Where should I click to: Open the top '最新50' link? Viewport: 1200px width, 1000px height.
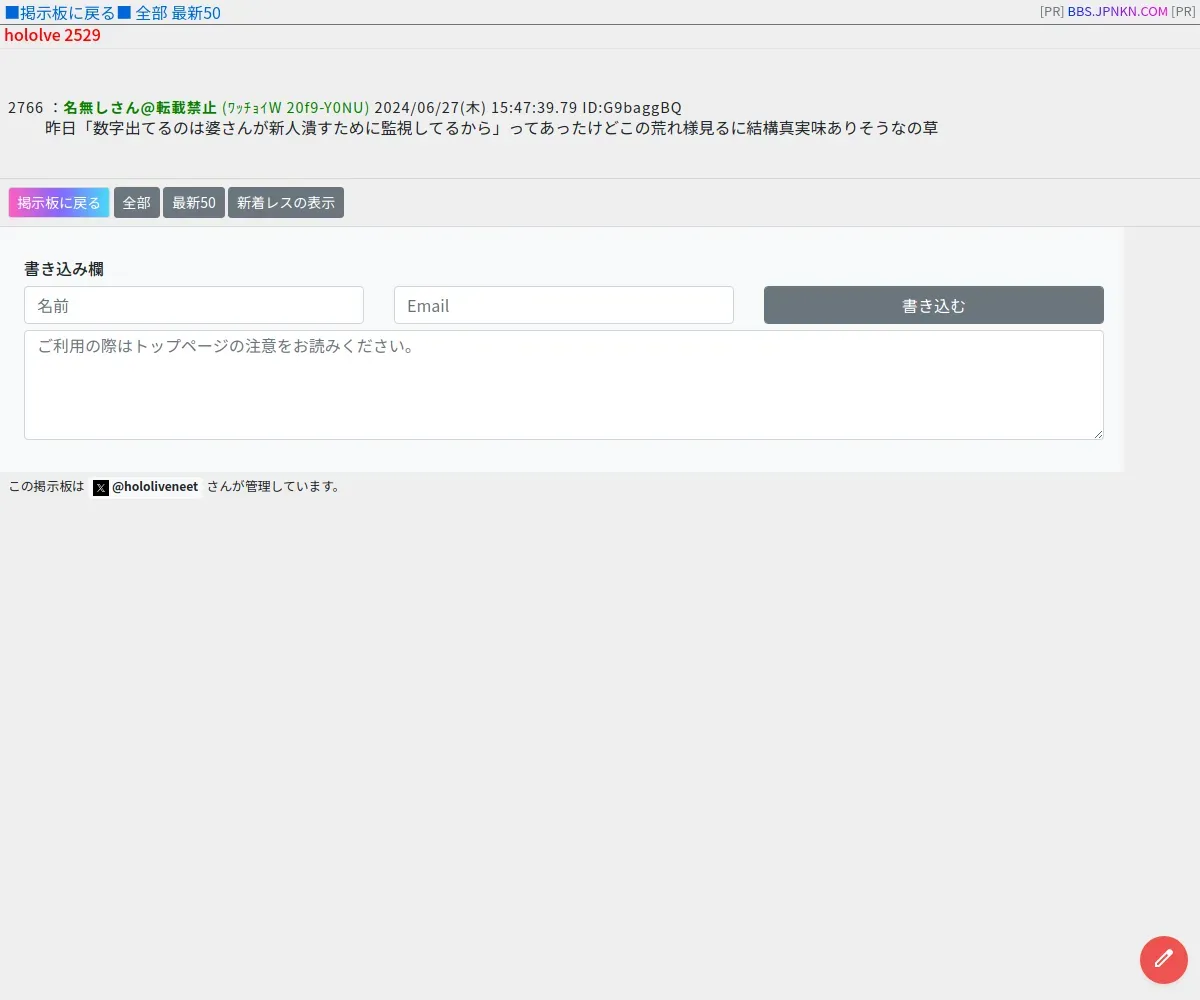tap(196, 13)
